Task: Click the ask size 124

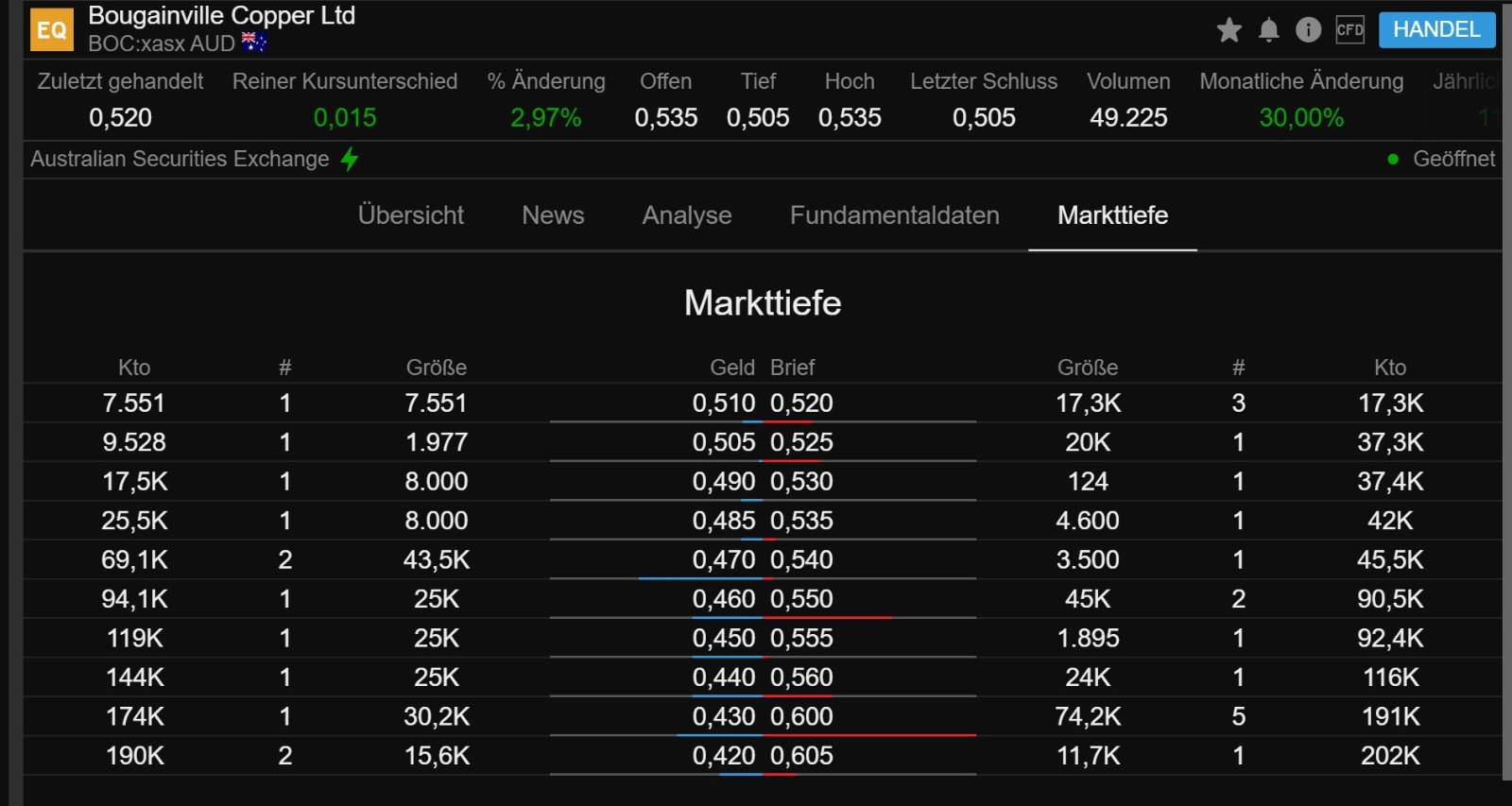Action: pyautogui.click(x=1088, y=482)
